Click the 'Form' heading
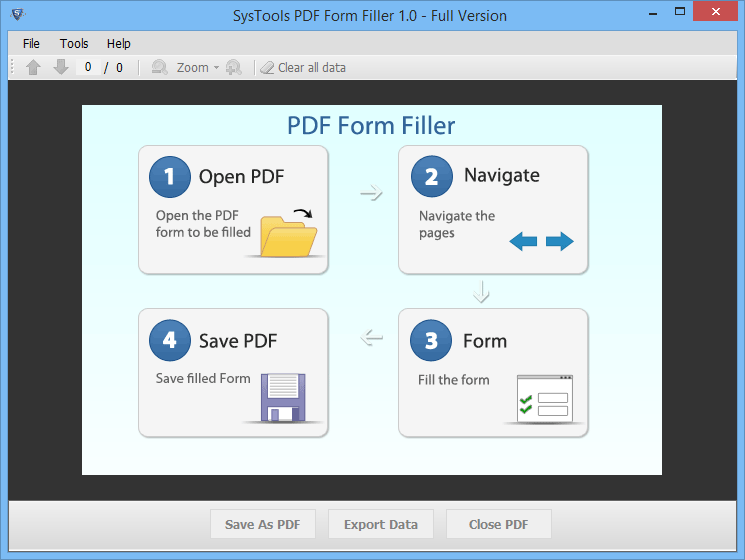 [x=485, y=341]
